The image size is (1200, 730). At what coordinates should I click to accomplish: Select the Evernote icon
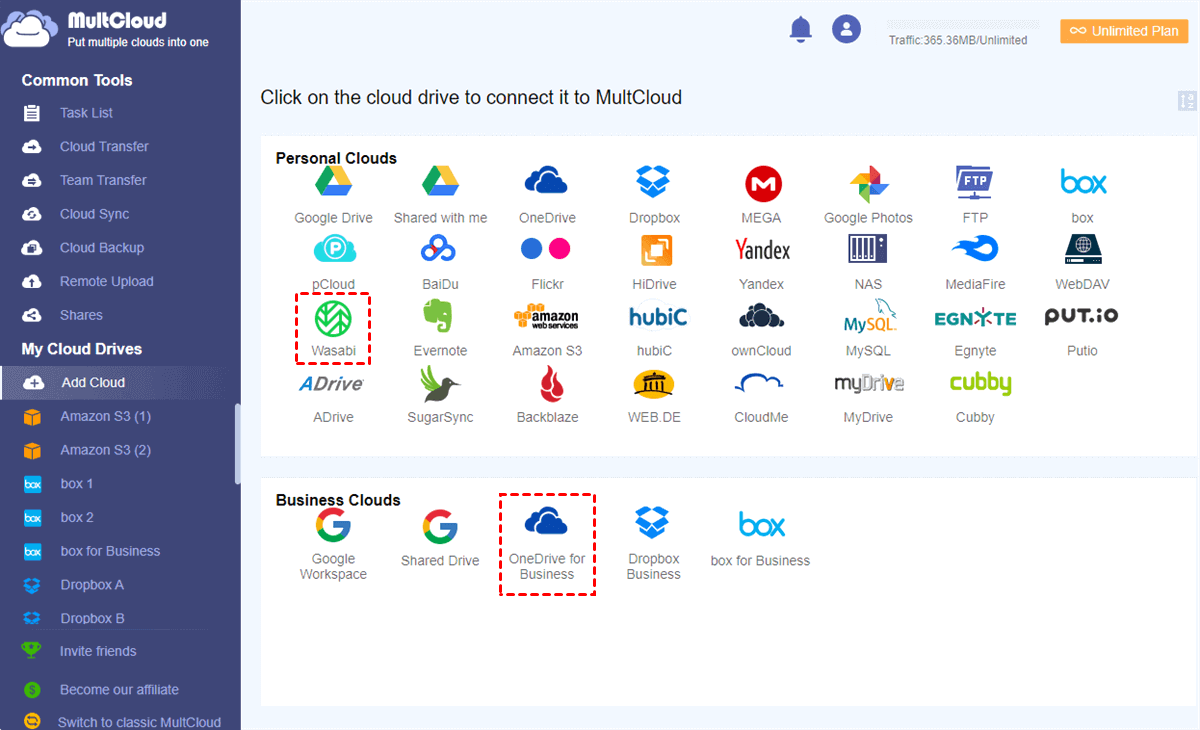tap(439, 316)
